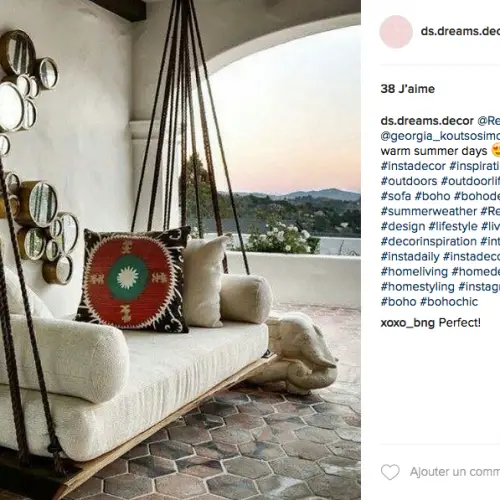Open the #instadaily hashtag
The height and width of the screenshot is (500, 500).
[410, 257]
